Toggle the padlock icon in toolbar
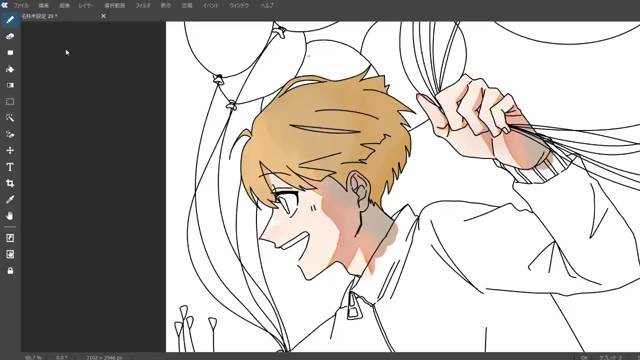Screen dimensions: 640x360 pyautogui.click(x=10, y=271)
